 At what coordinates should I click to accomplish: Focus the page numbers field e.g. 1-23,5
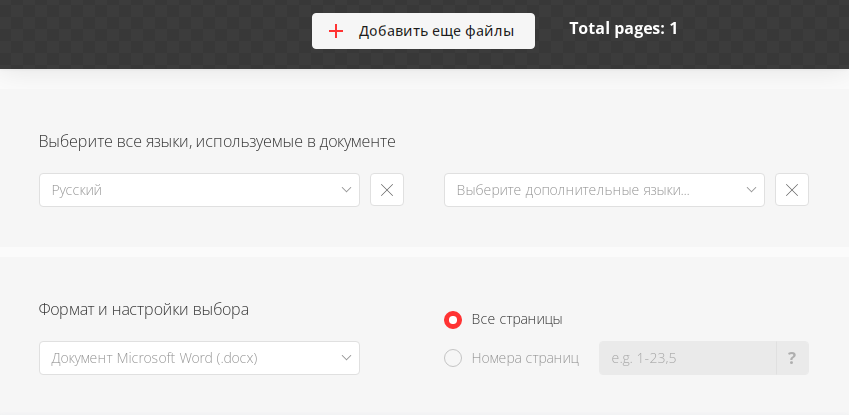[x=688, y=358]
